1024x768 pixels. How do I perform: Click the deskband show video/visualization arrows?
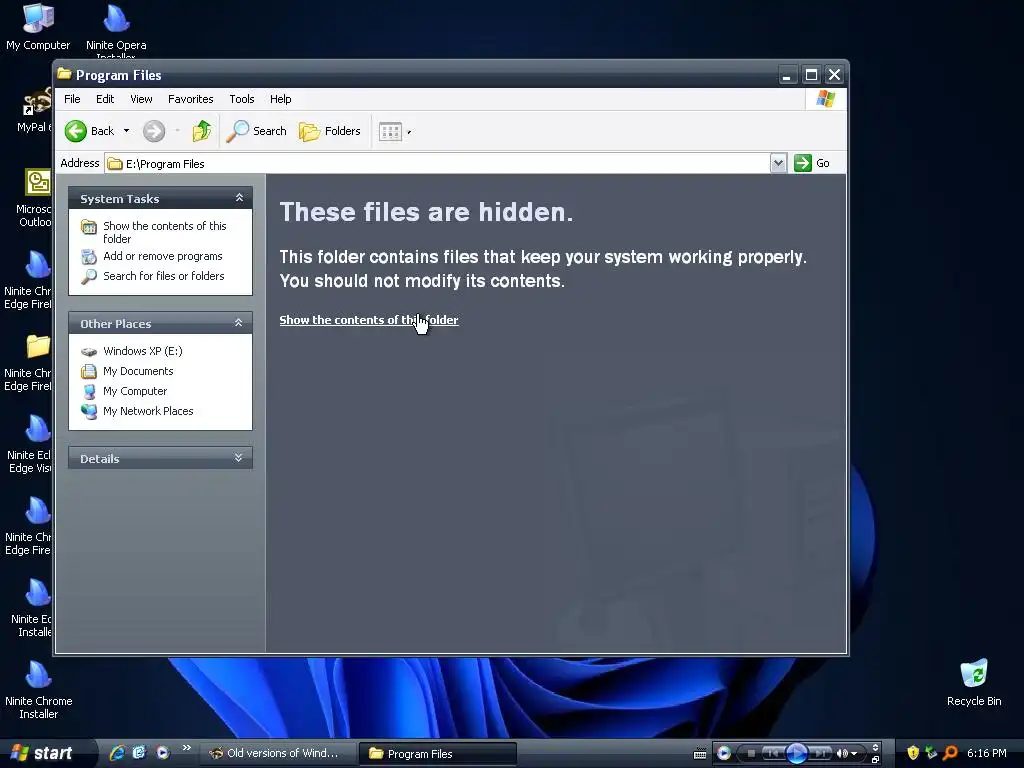(x=875, y=748)
